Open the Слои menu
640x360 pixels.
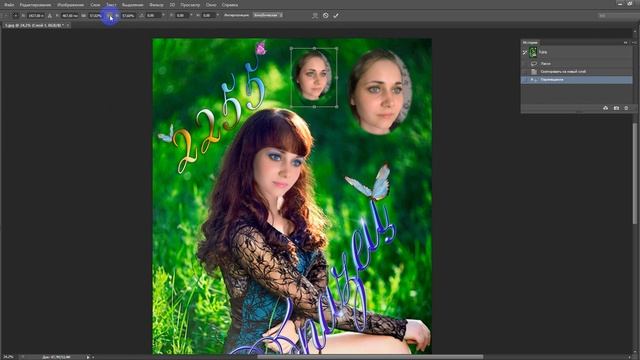click(95, 5)
